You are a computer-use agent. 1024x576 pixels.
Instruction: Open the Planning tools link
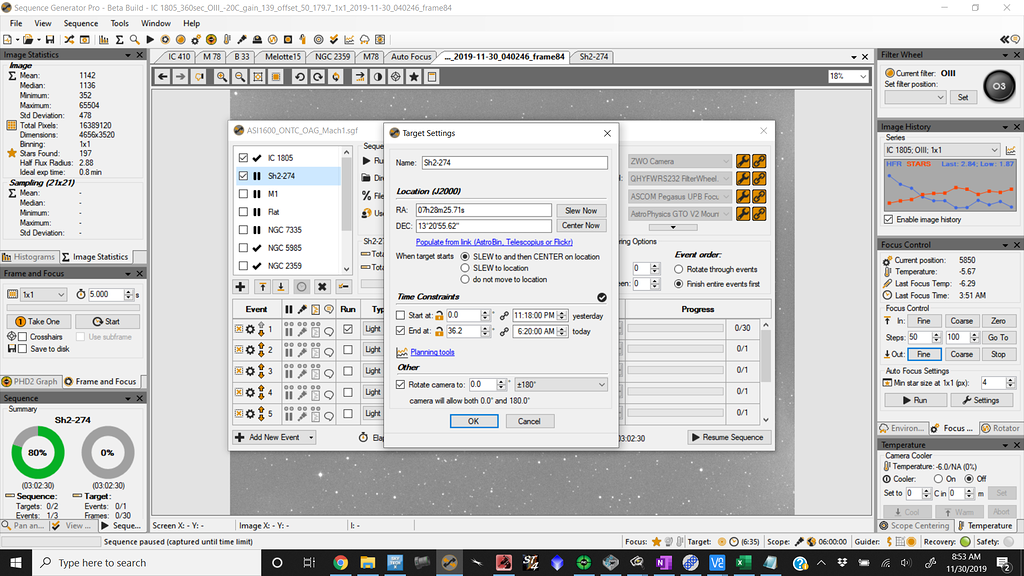pos(432,352)
